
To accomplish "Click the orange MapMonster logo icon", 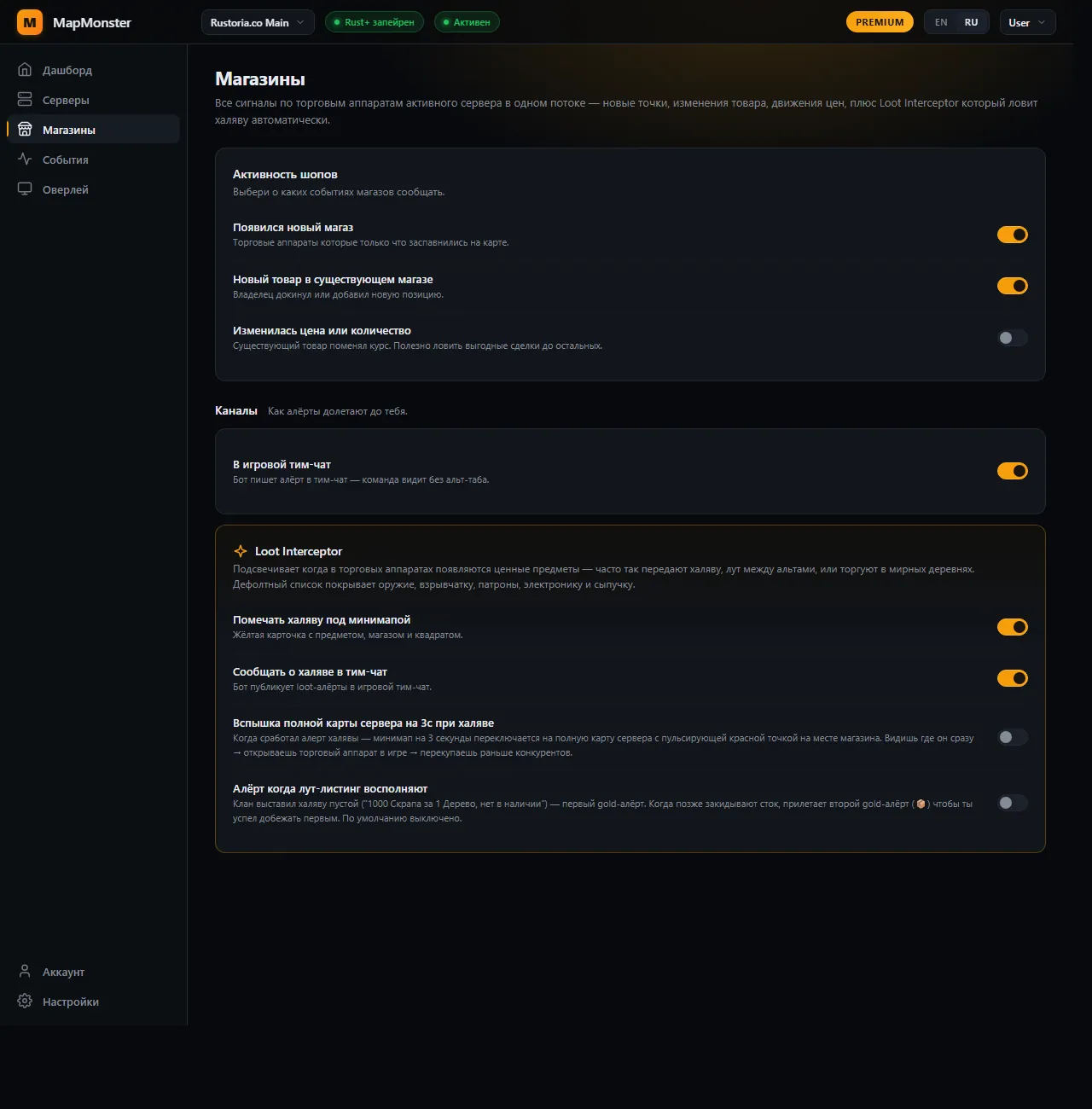I will point(30,22).
